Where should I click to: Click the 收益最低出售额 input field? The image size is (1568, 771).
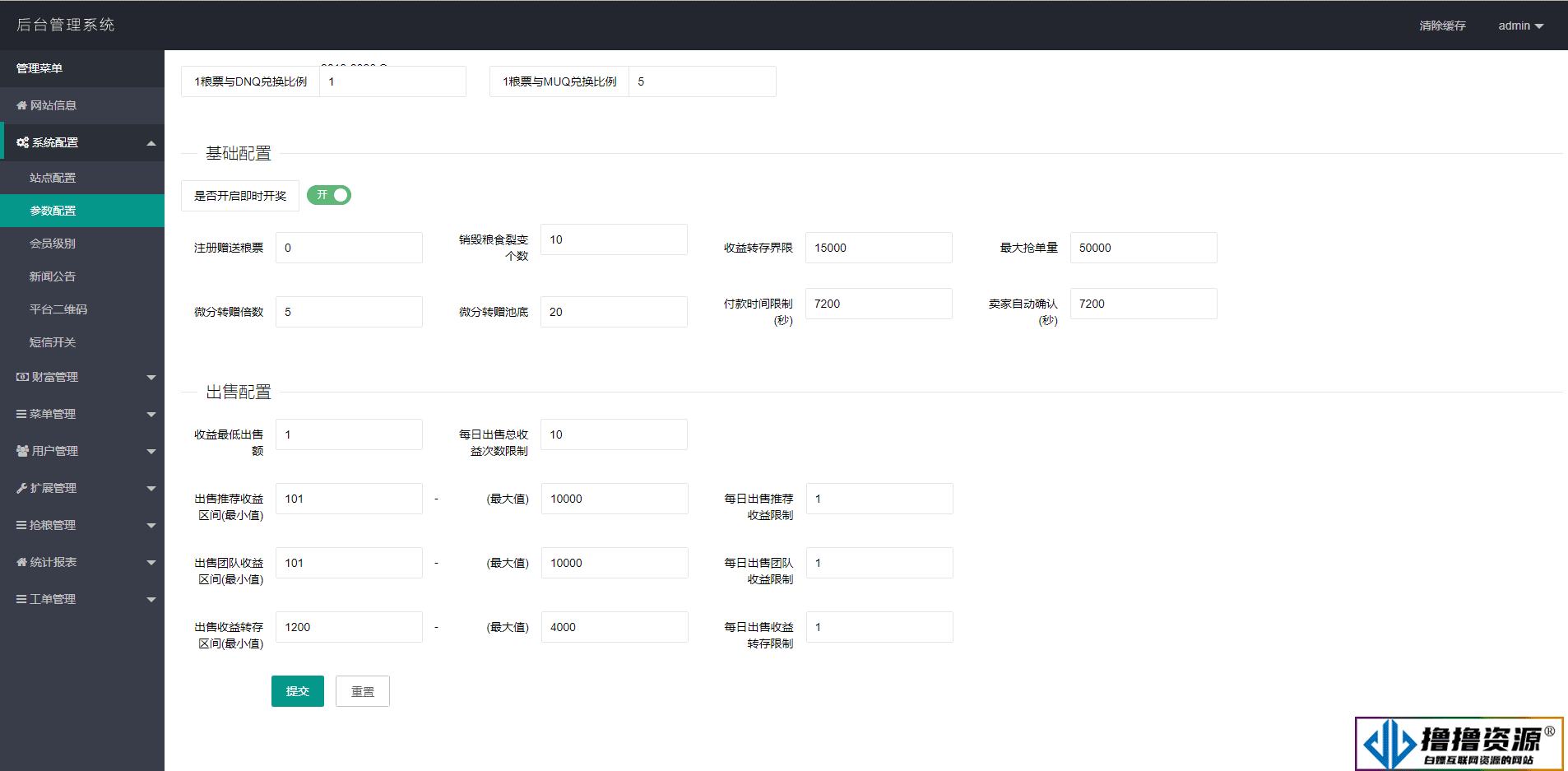tap(349, 434)
